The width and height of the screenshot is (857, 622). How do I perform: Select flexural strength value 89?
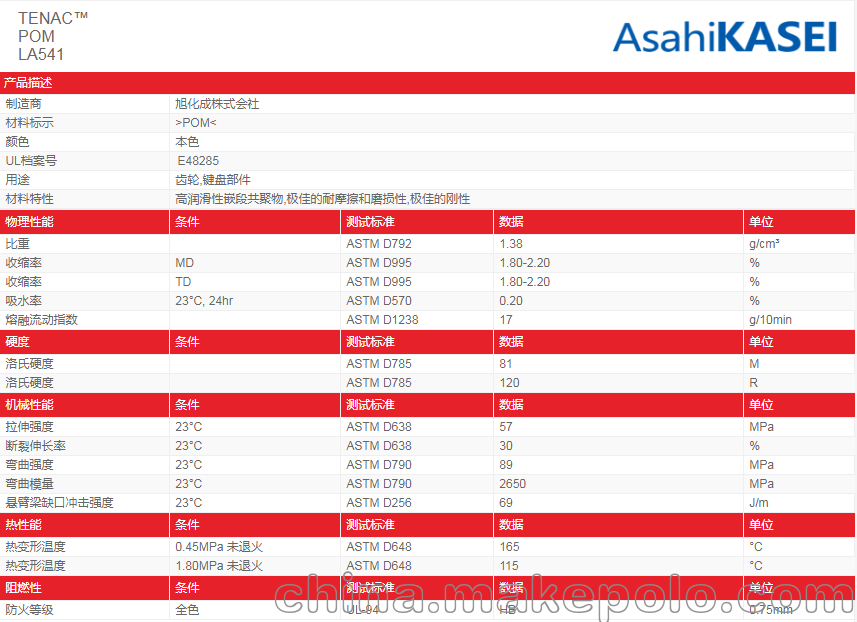click(506, 465)
